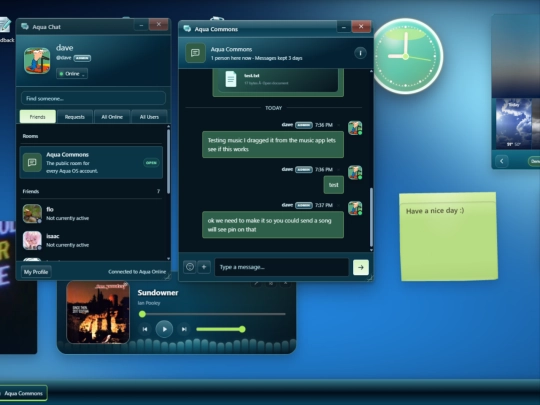This screenshot has height=405, width=540.
Task: Click the Have a nice day sticky note
Action: coord(448,237)
